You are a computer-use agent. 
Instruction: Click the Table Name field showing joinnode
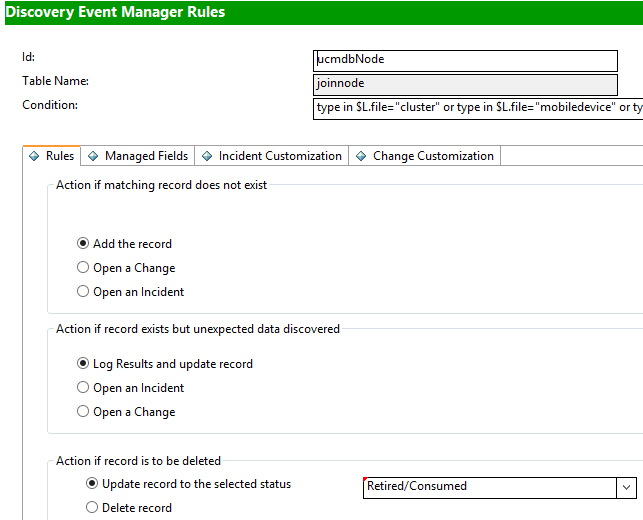click(465, 84)
